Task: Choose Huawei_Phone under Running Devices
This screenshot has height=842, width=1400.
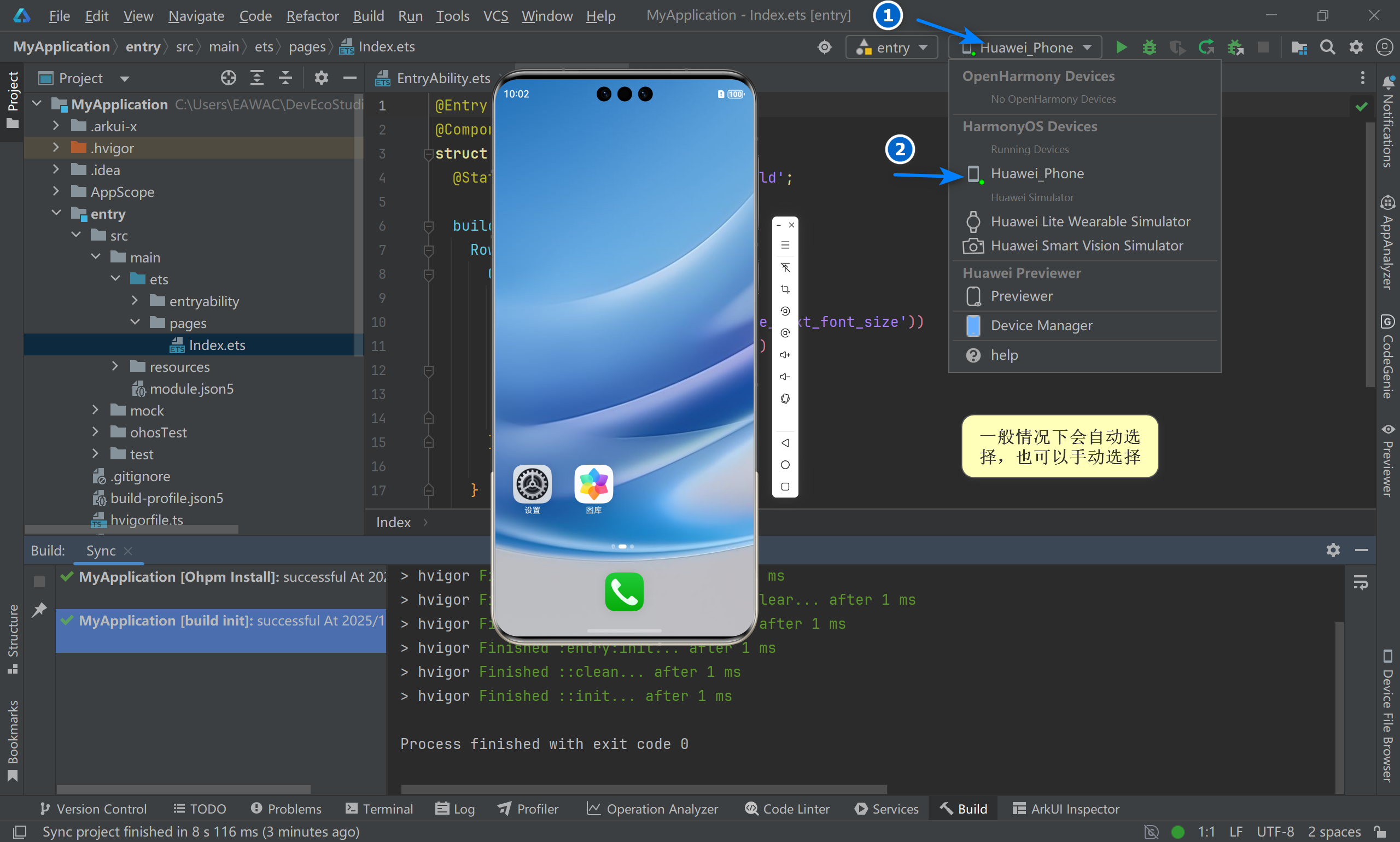Action: [1037, 174]
